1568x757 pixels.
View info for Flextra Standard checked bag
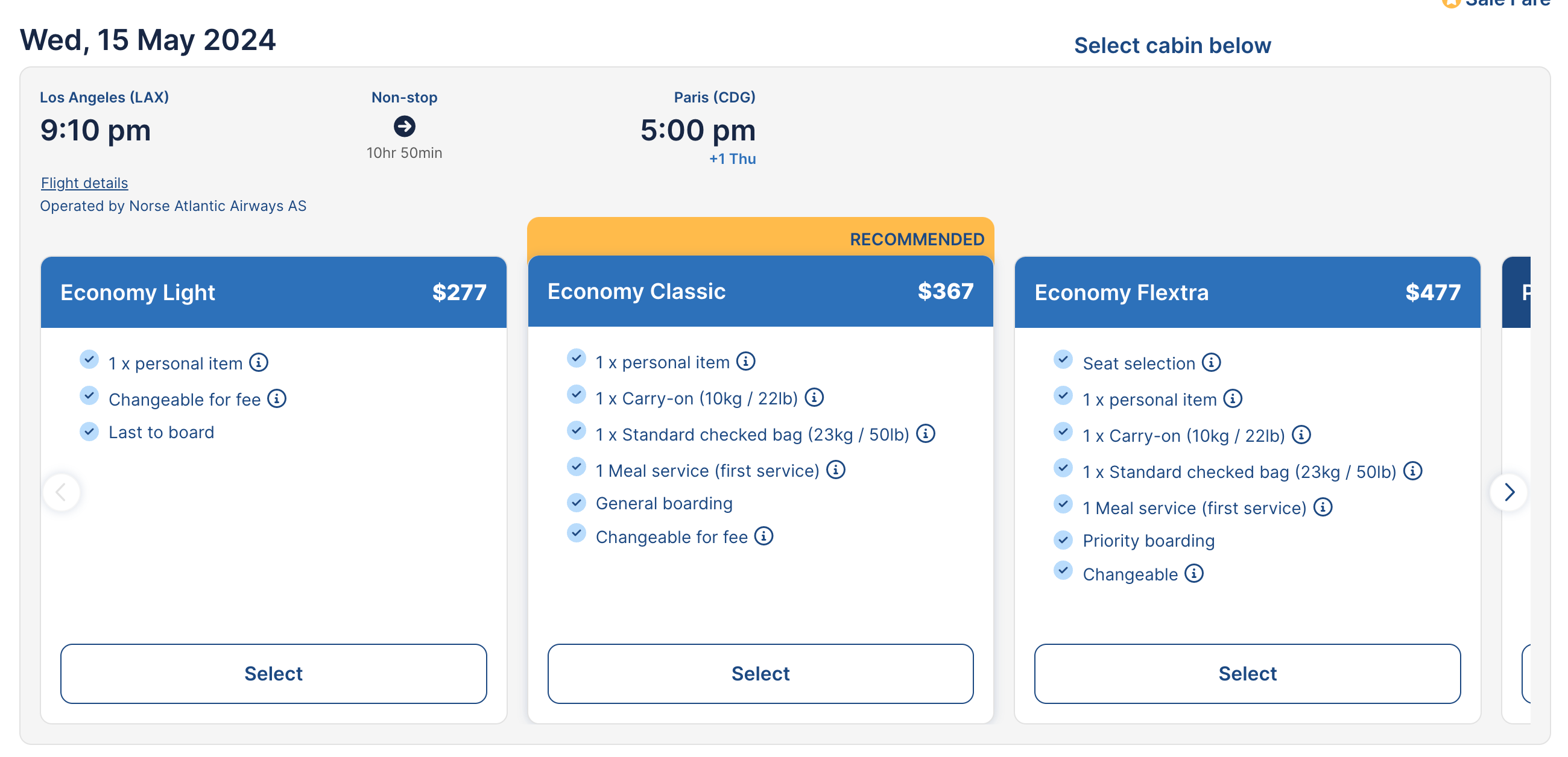[x=1413, y=471]
